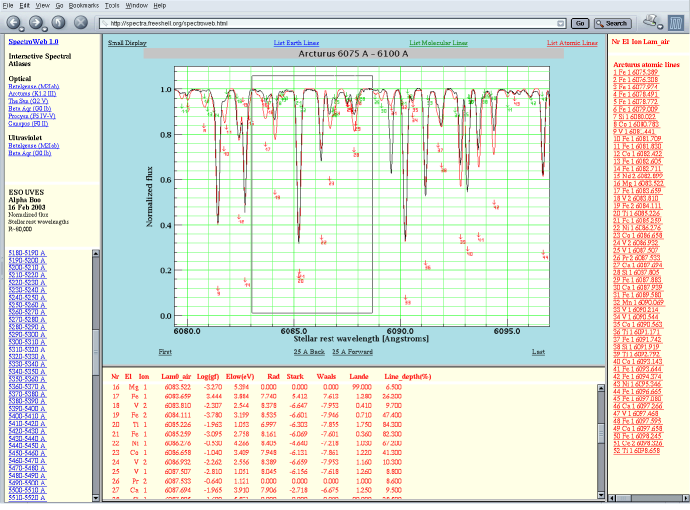Click the Search button with magnifier
690x510 pixels.
point(611,23)
